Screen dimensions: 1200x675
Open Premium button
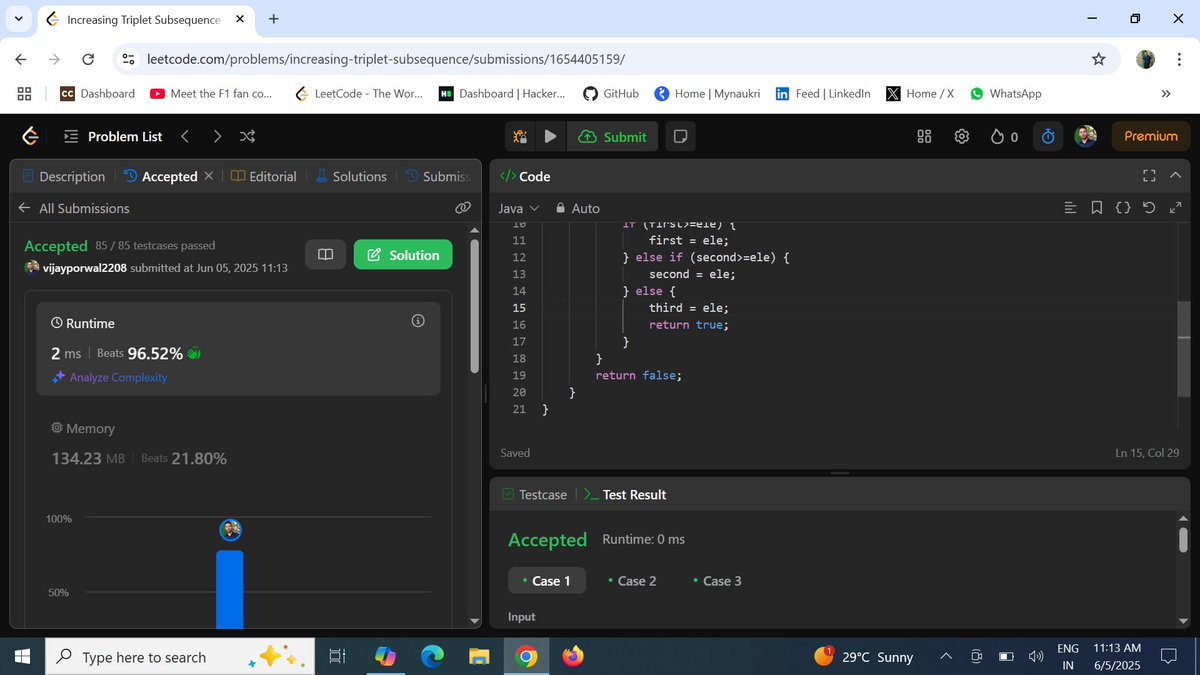[1151, 136]
